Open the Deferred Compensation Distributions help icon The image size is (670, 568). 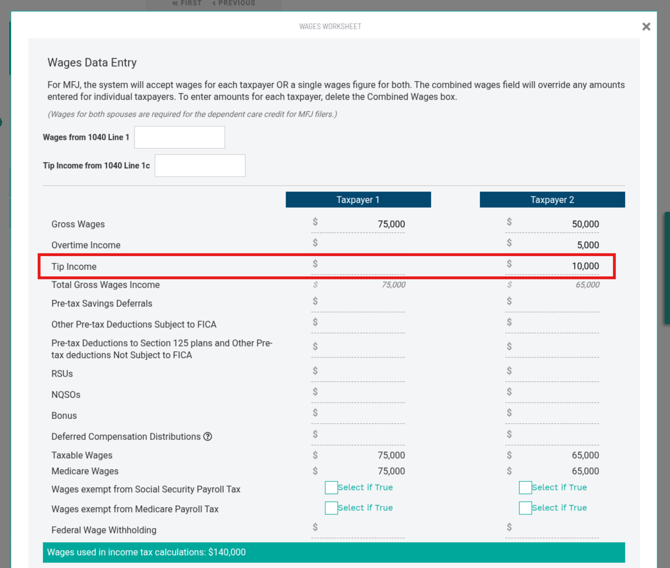pyautogui.click(x=208, y=436)
